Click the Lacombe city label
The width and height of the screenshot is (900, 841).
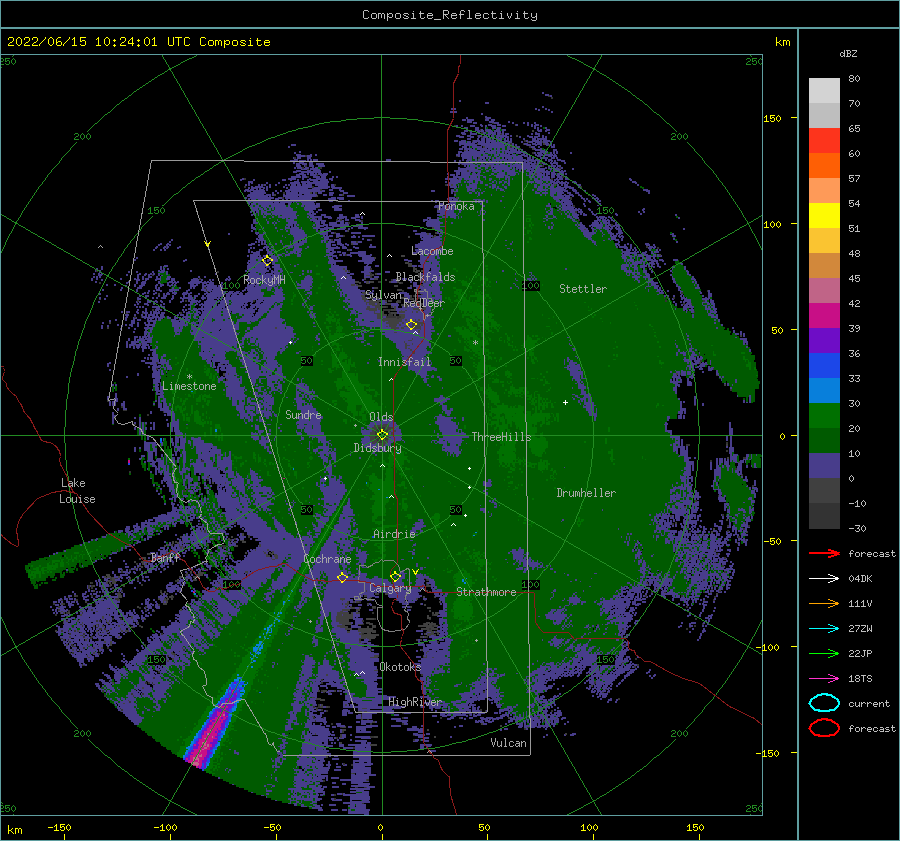pyautogui.click(x=432, y=251)
